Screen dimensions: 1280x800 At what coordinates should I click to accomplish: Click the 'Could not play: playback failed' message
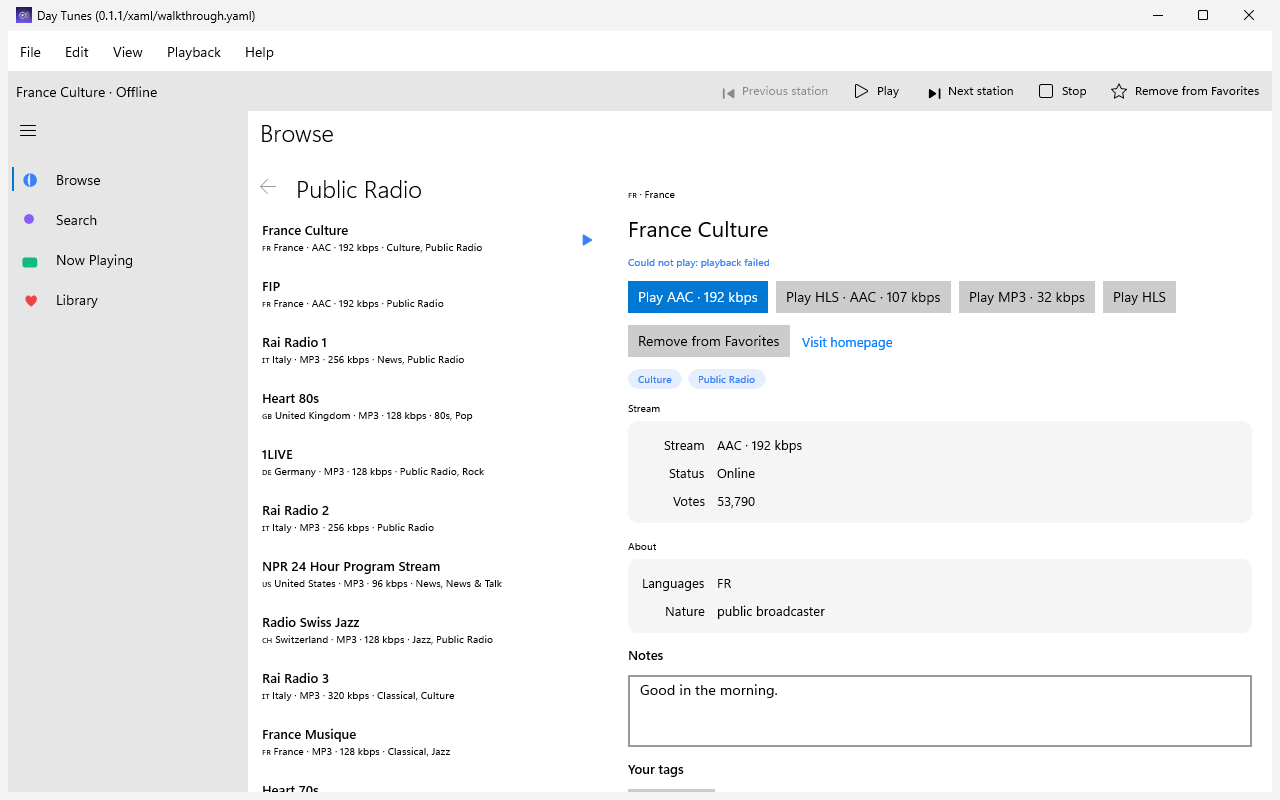pos(699,263)
